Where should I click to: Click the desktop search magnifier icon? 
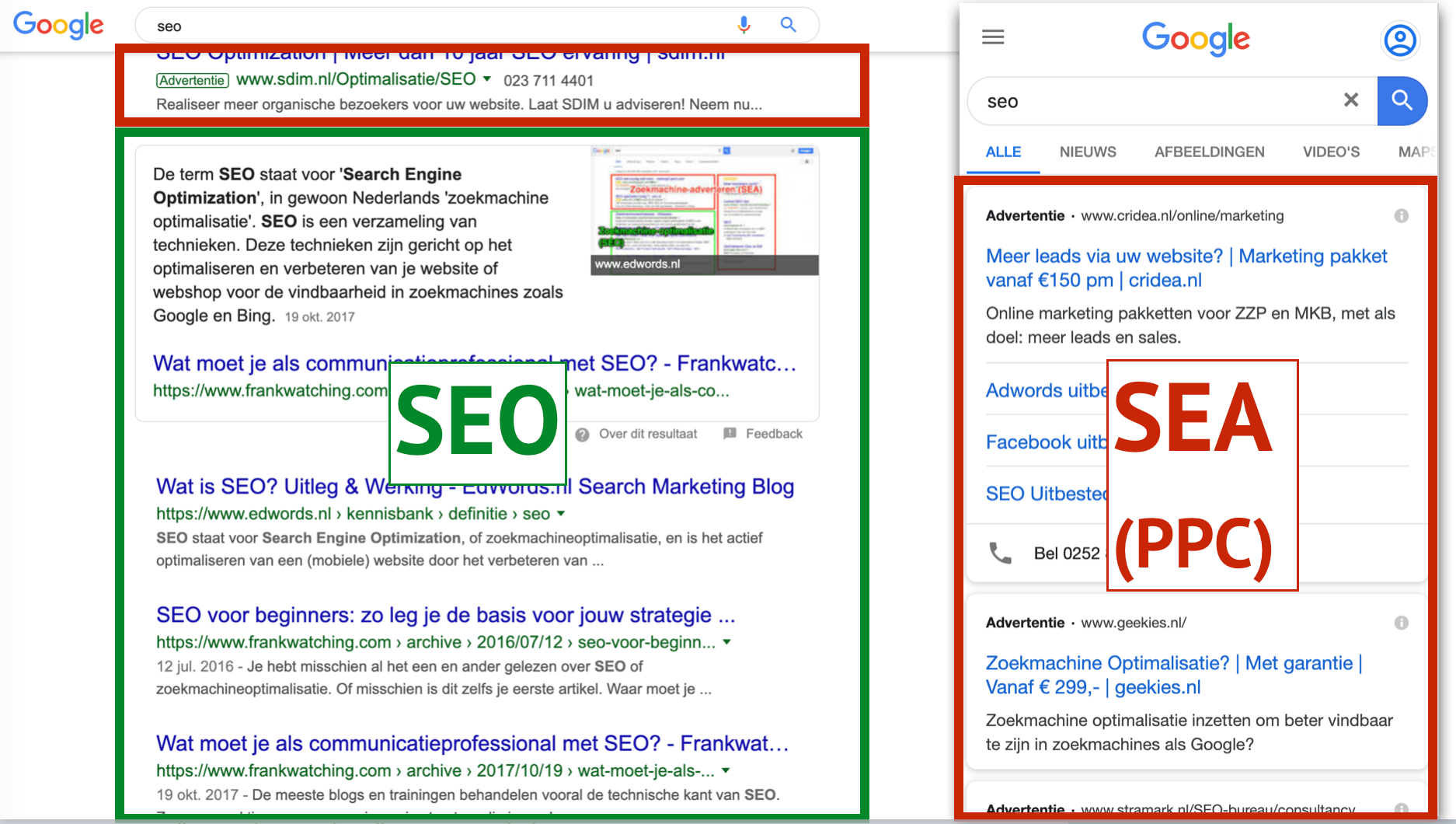pyautogui.click(x=789, y=25)
